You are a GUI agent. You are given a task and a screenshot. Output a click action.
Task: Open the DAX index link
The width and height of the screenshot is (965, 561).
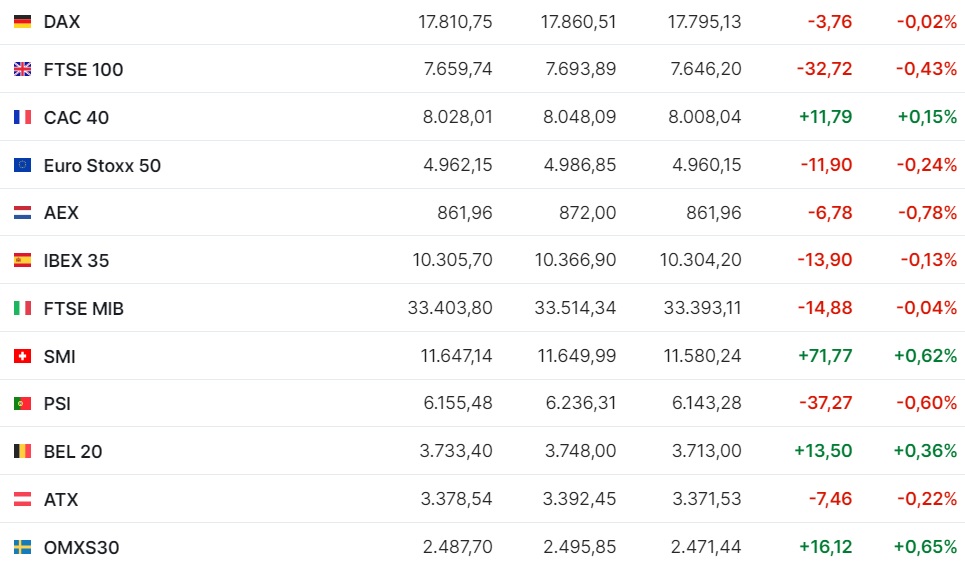point(62,22)
